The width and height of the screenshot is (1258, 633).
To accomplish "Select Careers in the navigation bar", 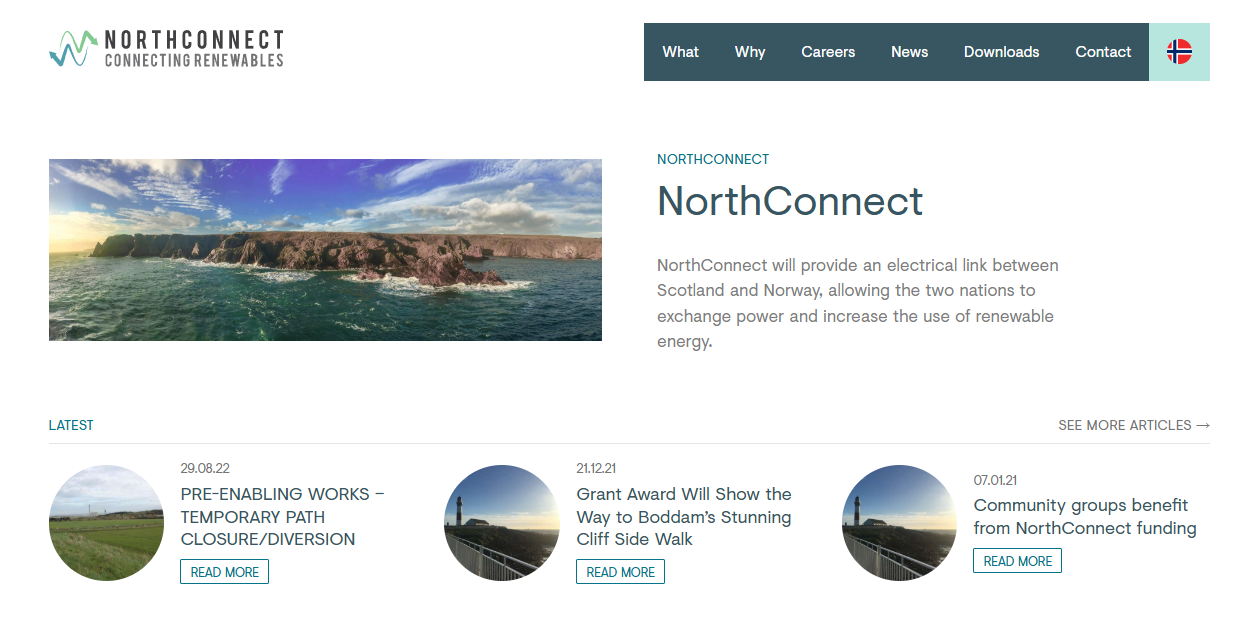I will (x=827, y=51).
